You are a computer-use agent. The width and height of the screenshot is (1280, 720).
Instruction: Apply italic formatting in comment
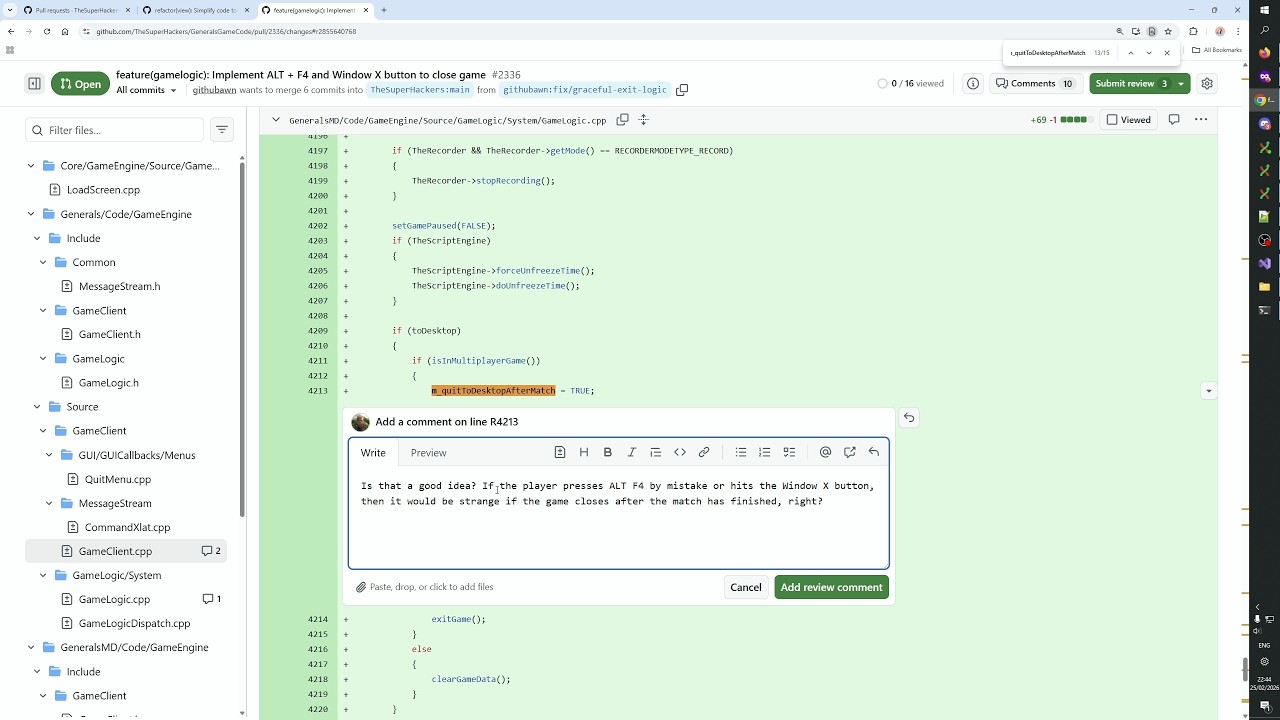click(632, 453)
